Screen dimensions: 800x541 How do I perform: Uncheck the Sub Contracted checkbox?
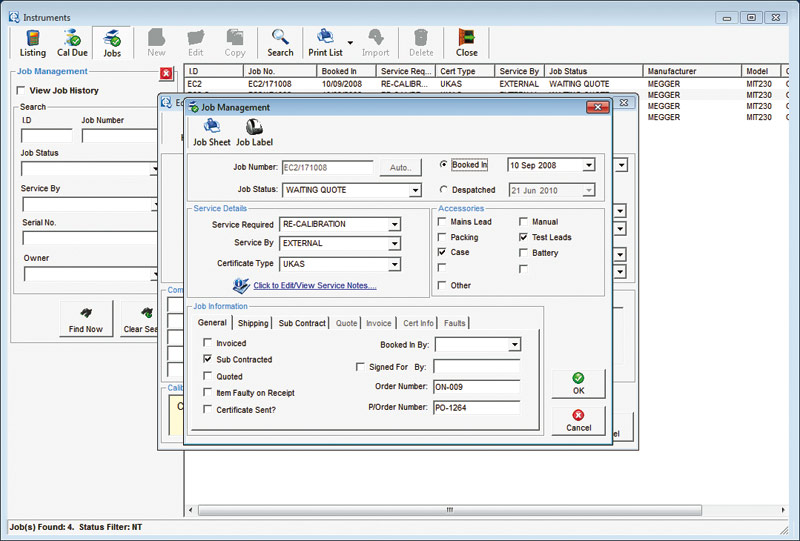208,359
